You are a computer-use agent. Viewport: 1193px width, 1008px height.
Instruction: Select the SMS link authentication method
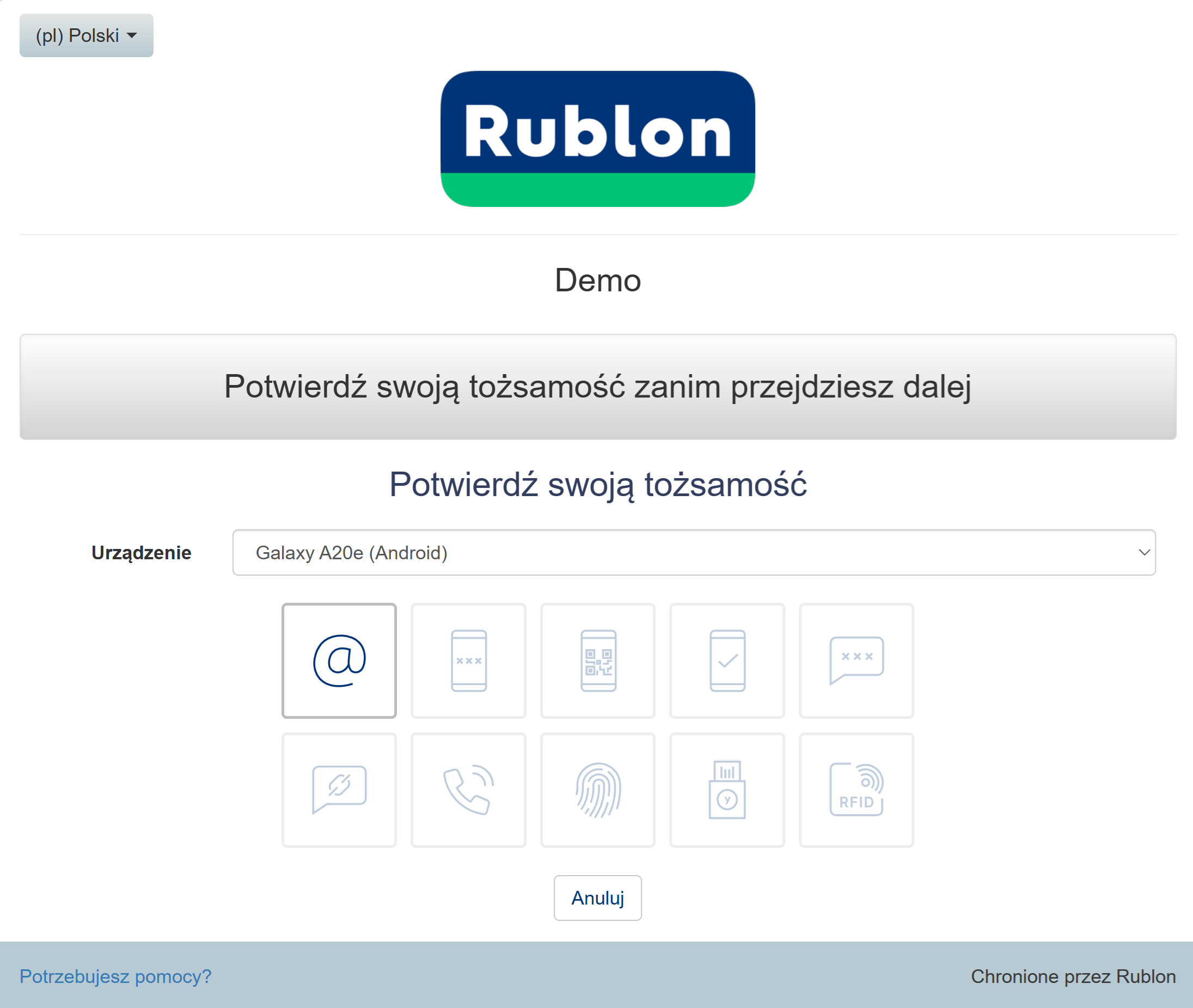pos(339,790)
